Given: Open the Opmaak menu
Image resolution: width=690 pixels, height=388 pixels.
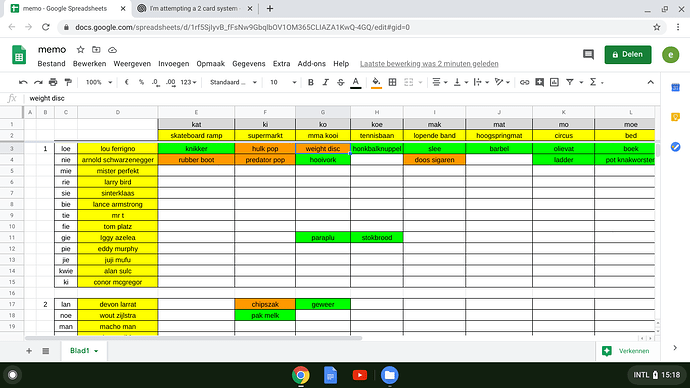Looking at the screenshot, I should [210, 64].
